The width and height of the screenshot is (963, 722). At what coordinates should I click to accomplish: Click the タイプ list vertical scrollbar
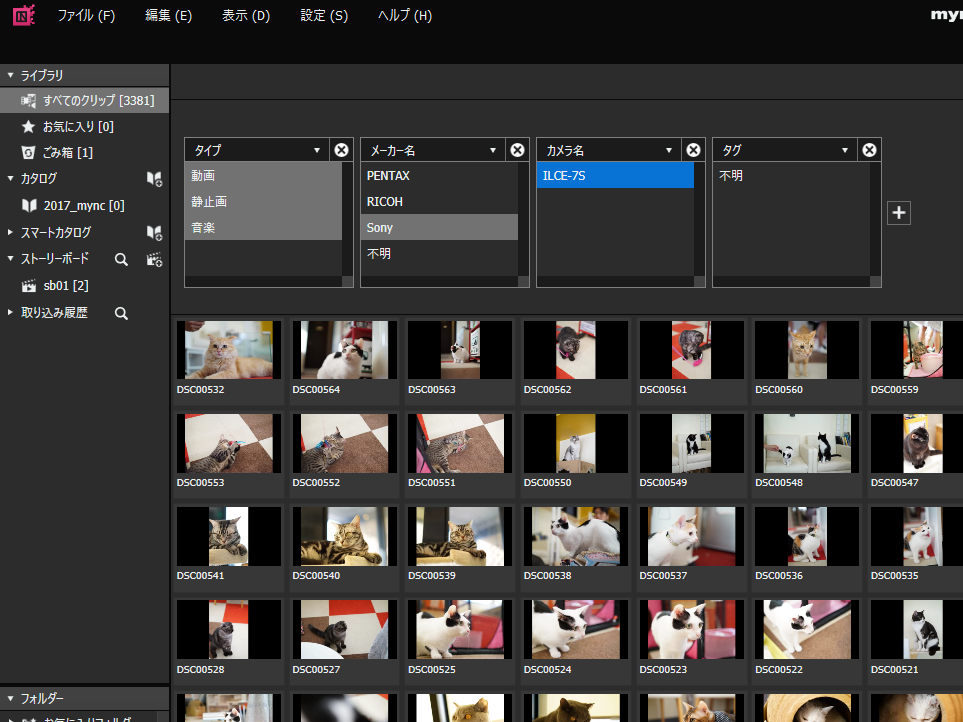click(x=348, y=219)
